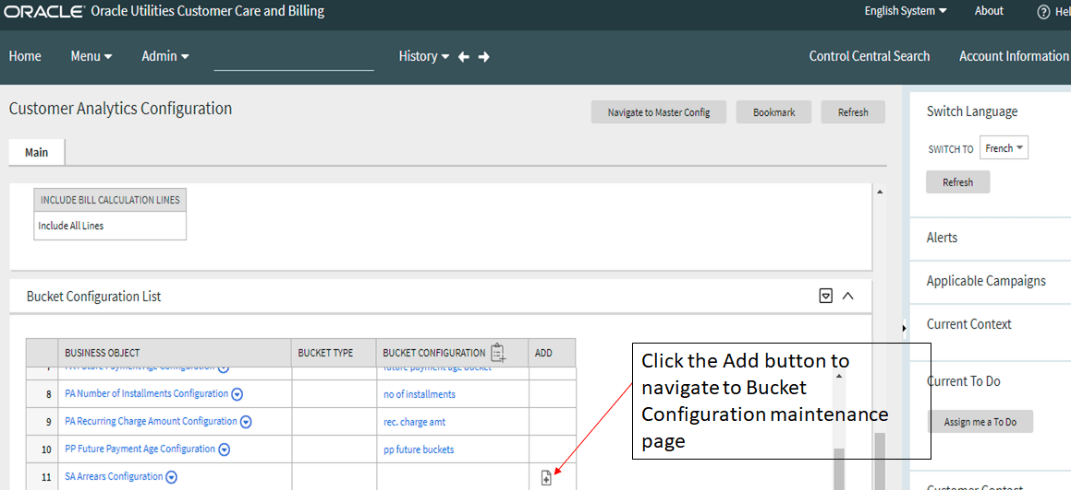1071x490 pixels.
Task: Open context menu for PP Future Payment Age Configuration
Action: pos(223,450)
